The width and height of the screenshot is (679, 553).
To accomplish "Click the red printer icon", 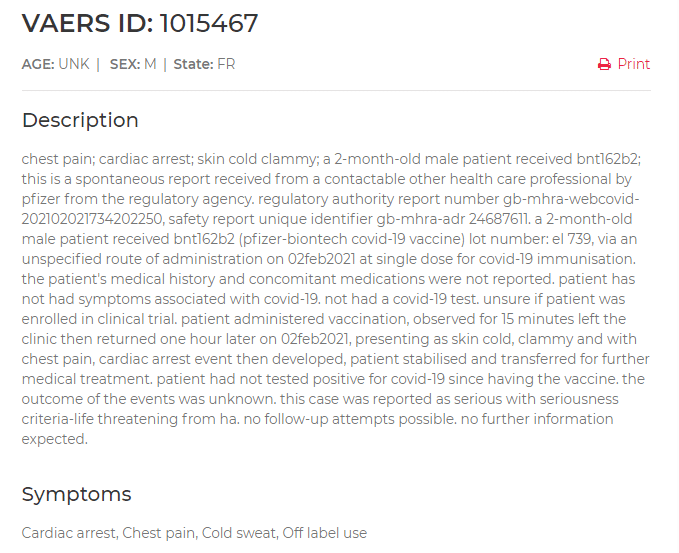I will click(604, 64).
